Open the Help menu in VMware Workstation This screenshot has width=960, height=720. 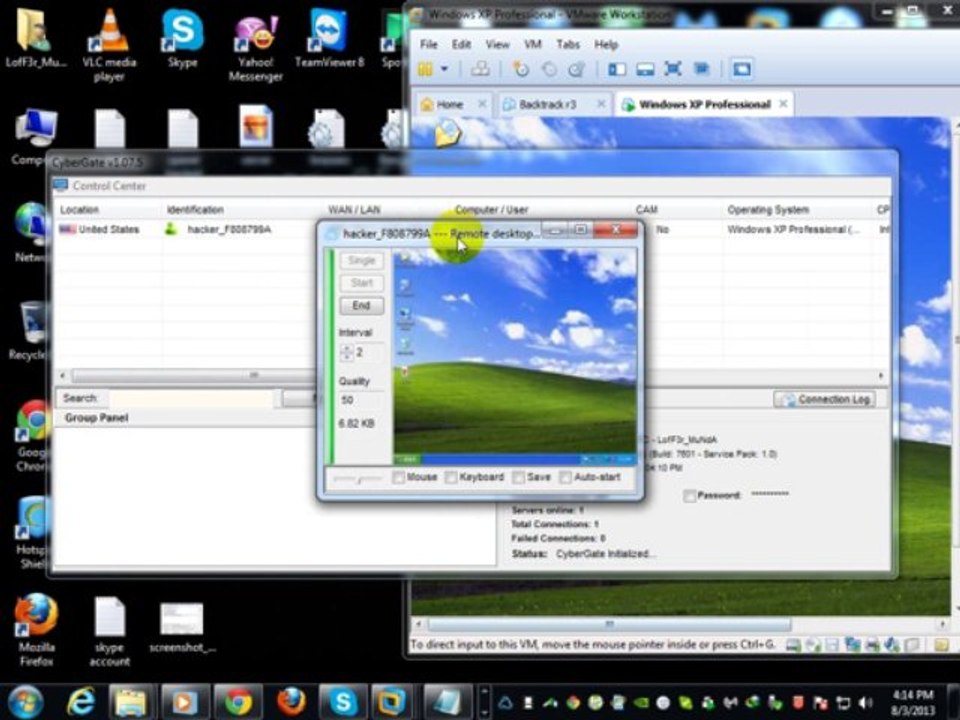pyautogui.click(x=606, y=45)
